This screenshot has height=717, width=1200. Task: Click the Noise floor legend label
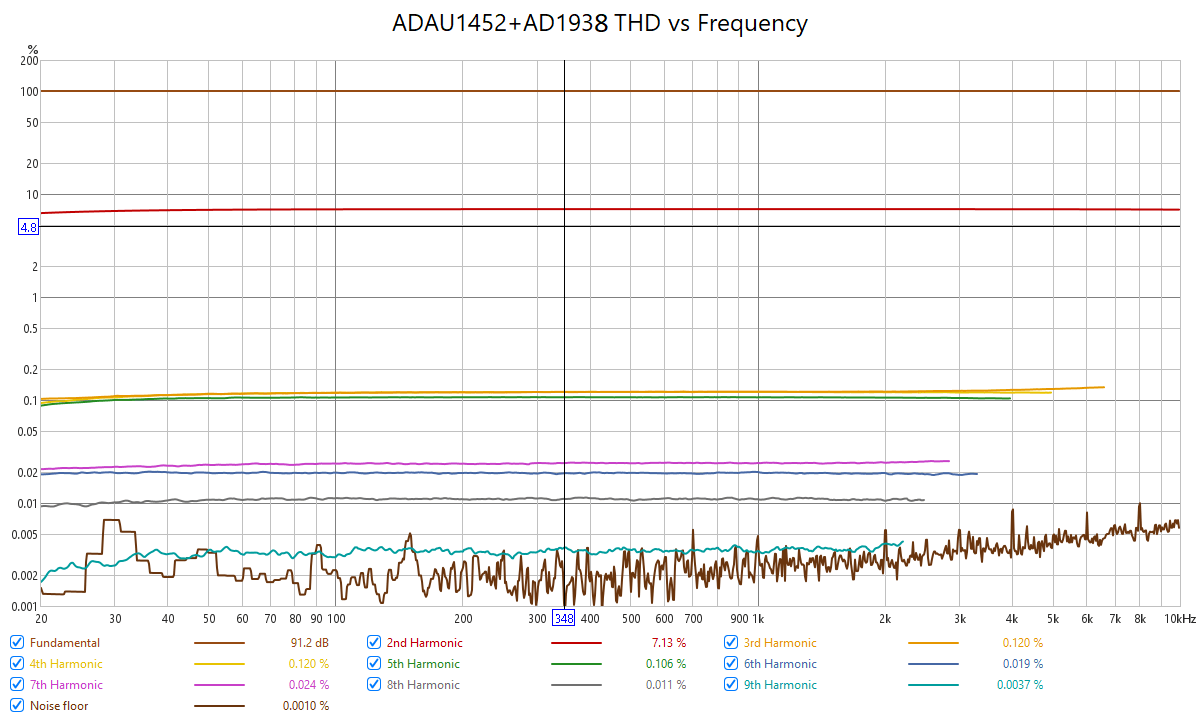[x=59, y=706]
